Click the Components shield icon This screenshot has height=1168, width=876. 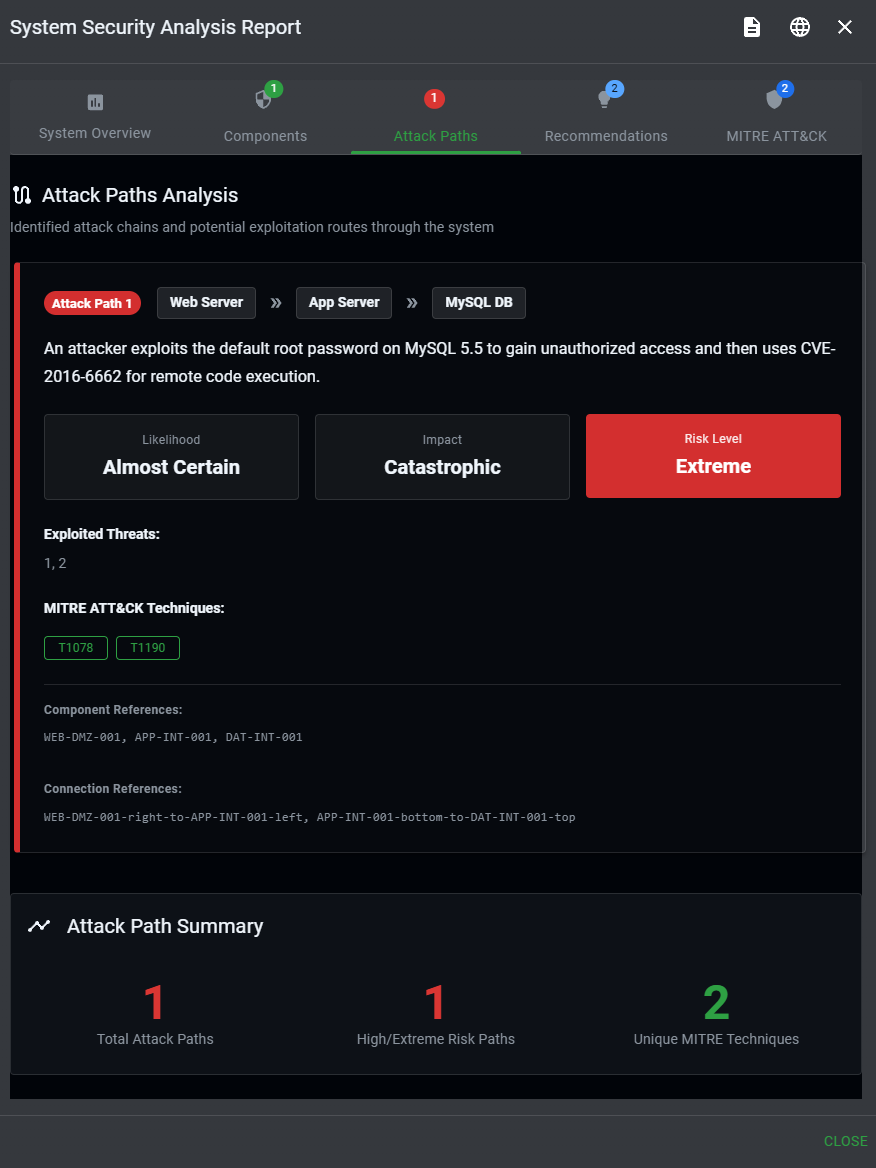[x=263, y=100]
